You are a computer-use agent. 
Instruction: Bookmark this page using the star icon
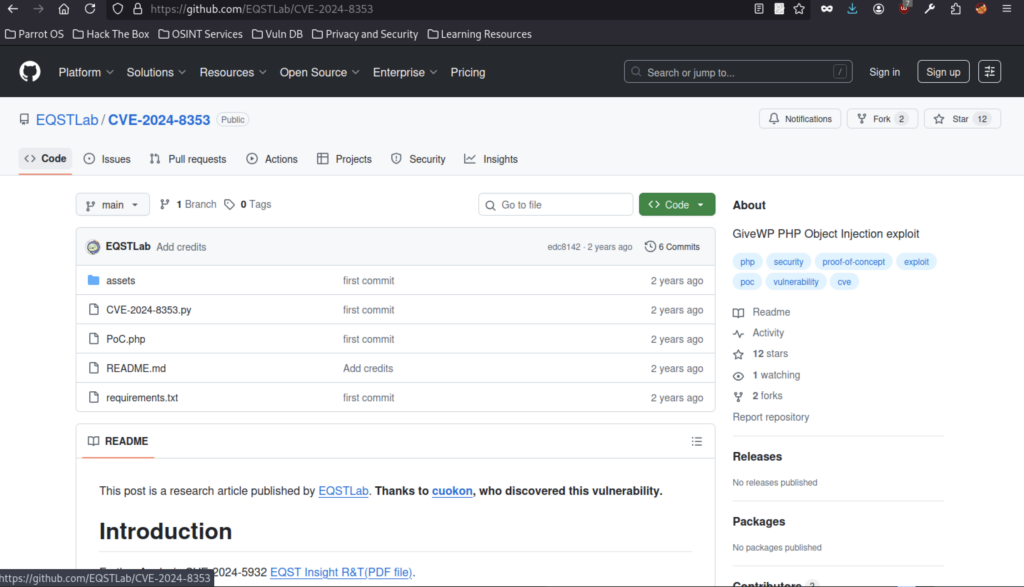pos(799,9)
